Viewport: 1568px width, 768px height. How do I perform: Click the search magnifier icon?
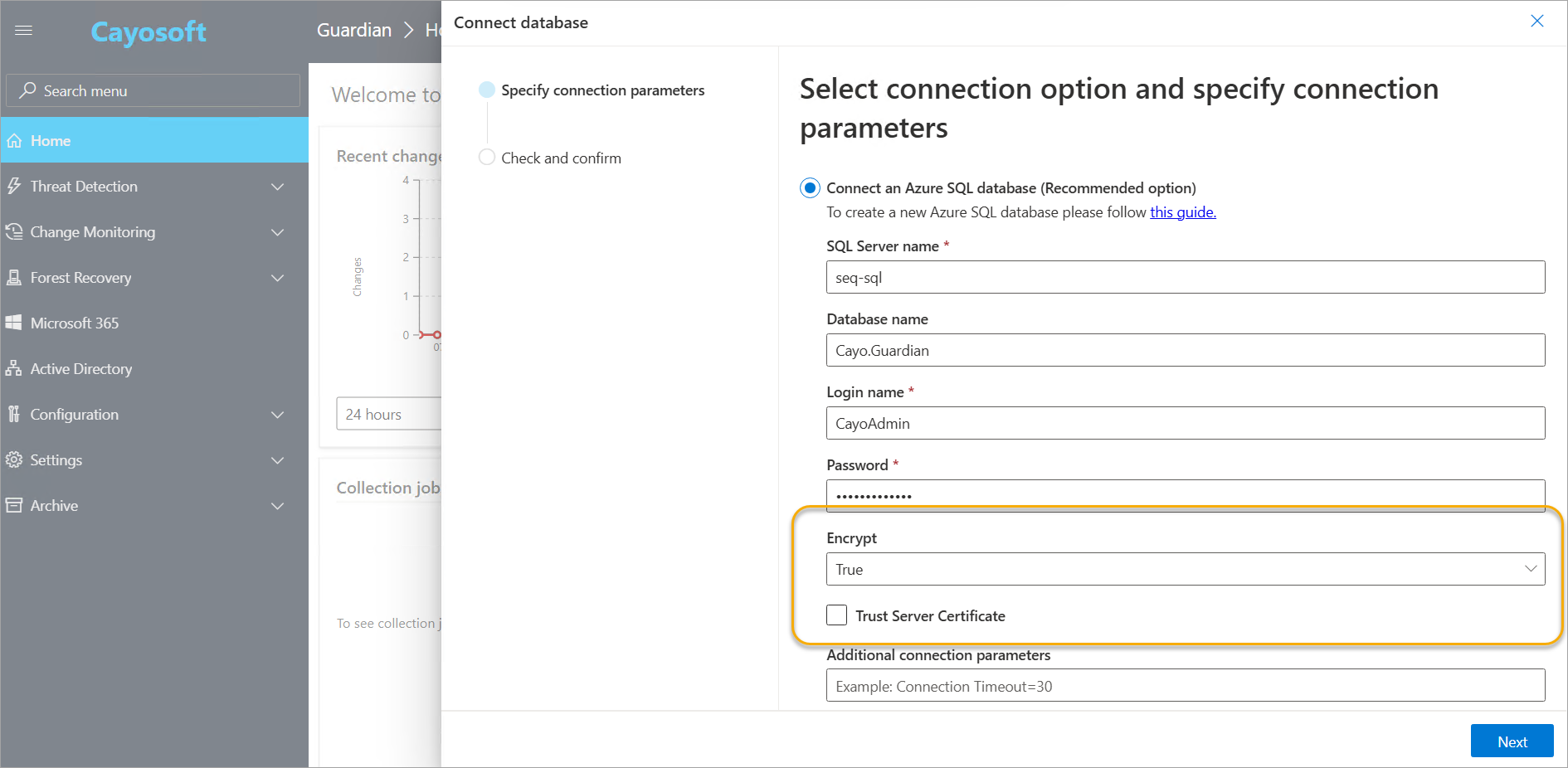coord(27,90)
